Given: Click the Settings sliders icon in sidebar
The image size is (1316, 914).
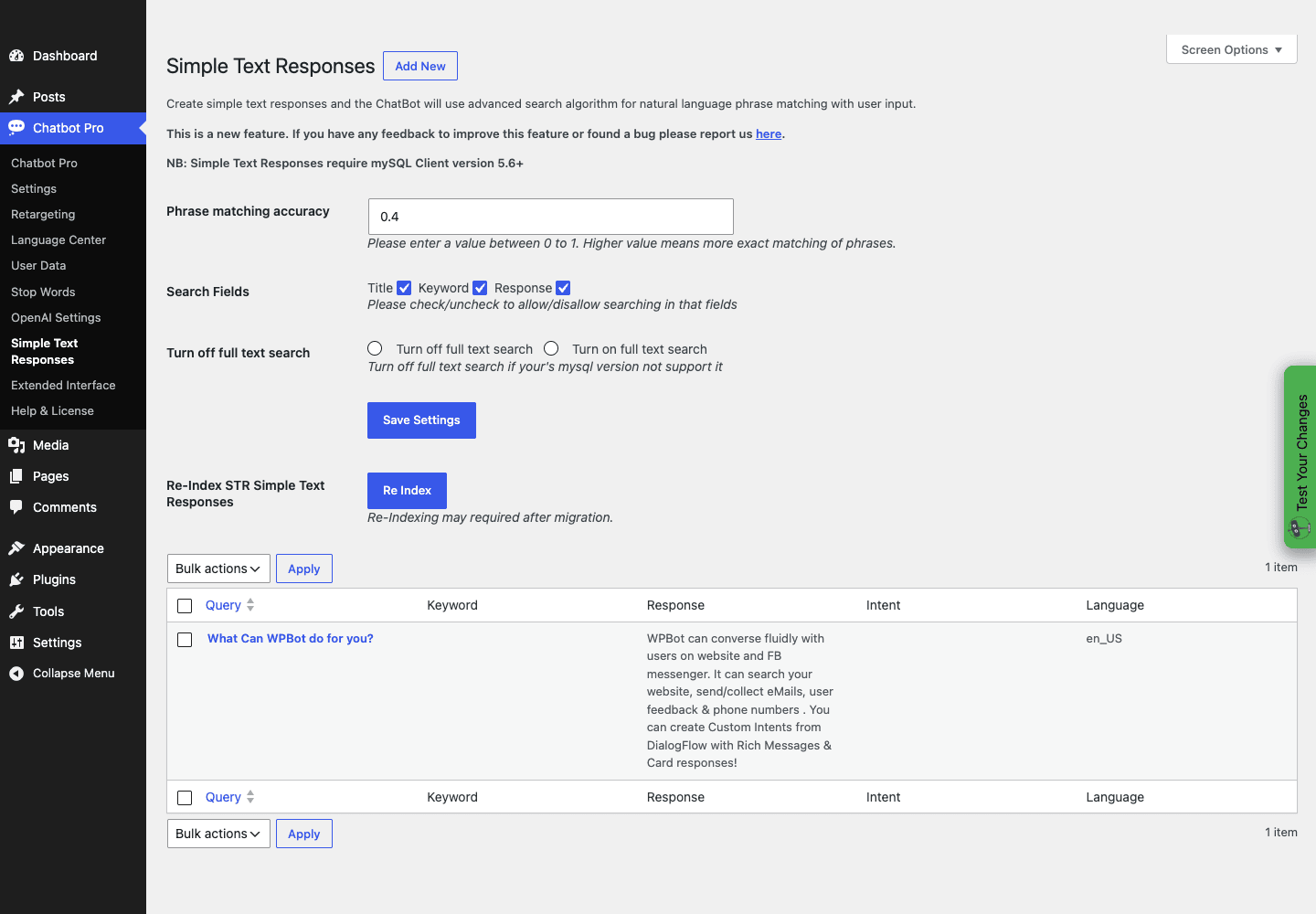Looking at the screenshot, I should click(16, 643).
